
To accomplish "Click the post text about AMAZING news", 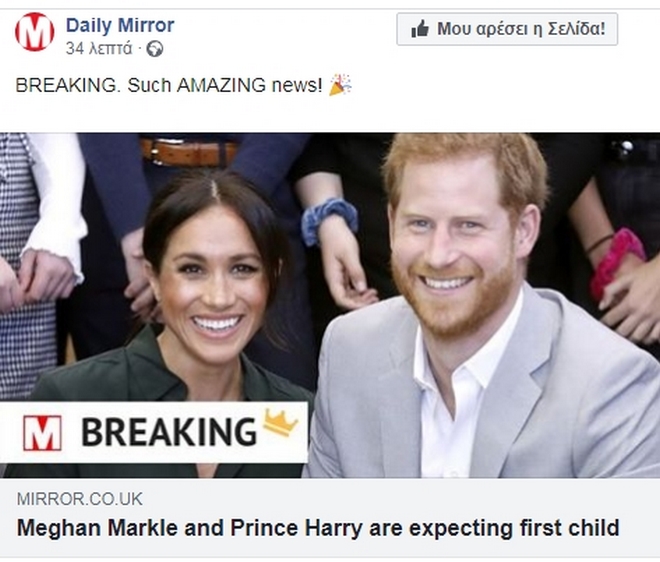I will coord(168,86).
